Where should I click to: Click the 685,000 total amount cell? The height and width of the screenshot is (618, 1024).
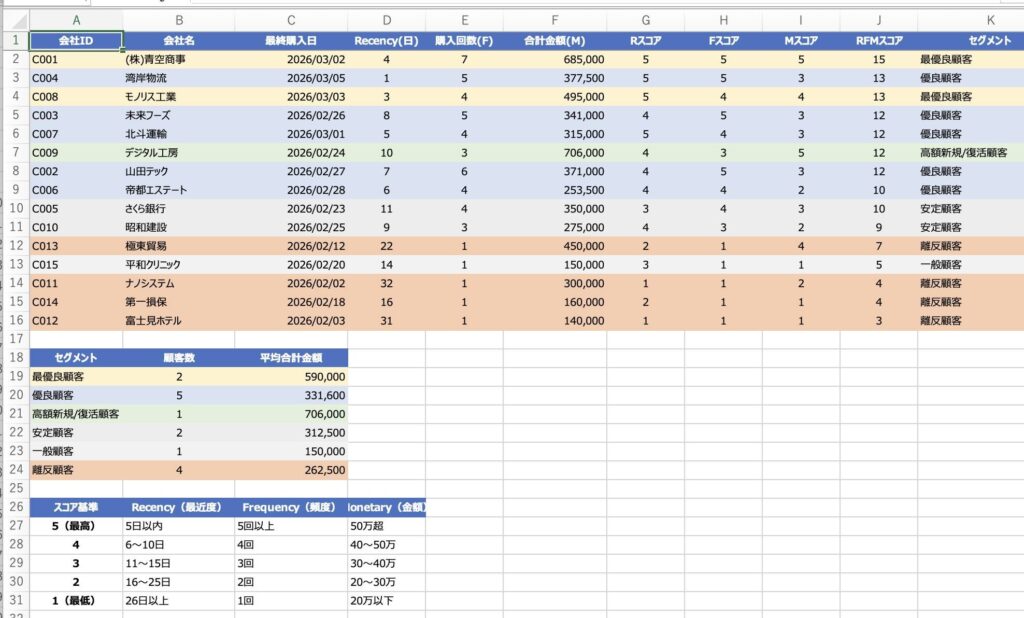pos(554,60)
